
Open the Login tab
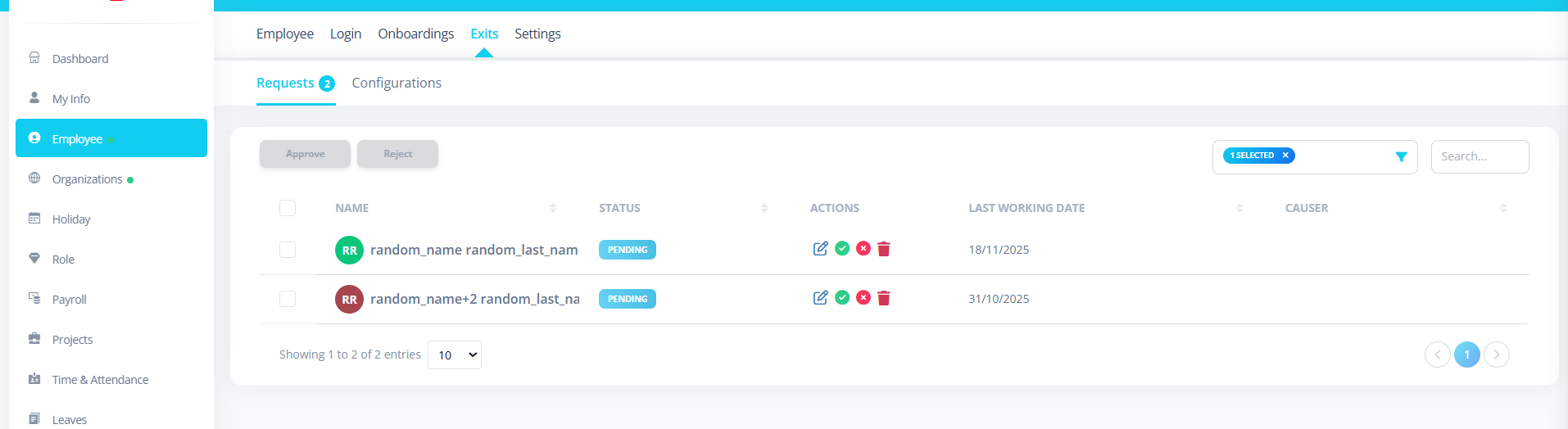point(346,34)
